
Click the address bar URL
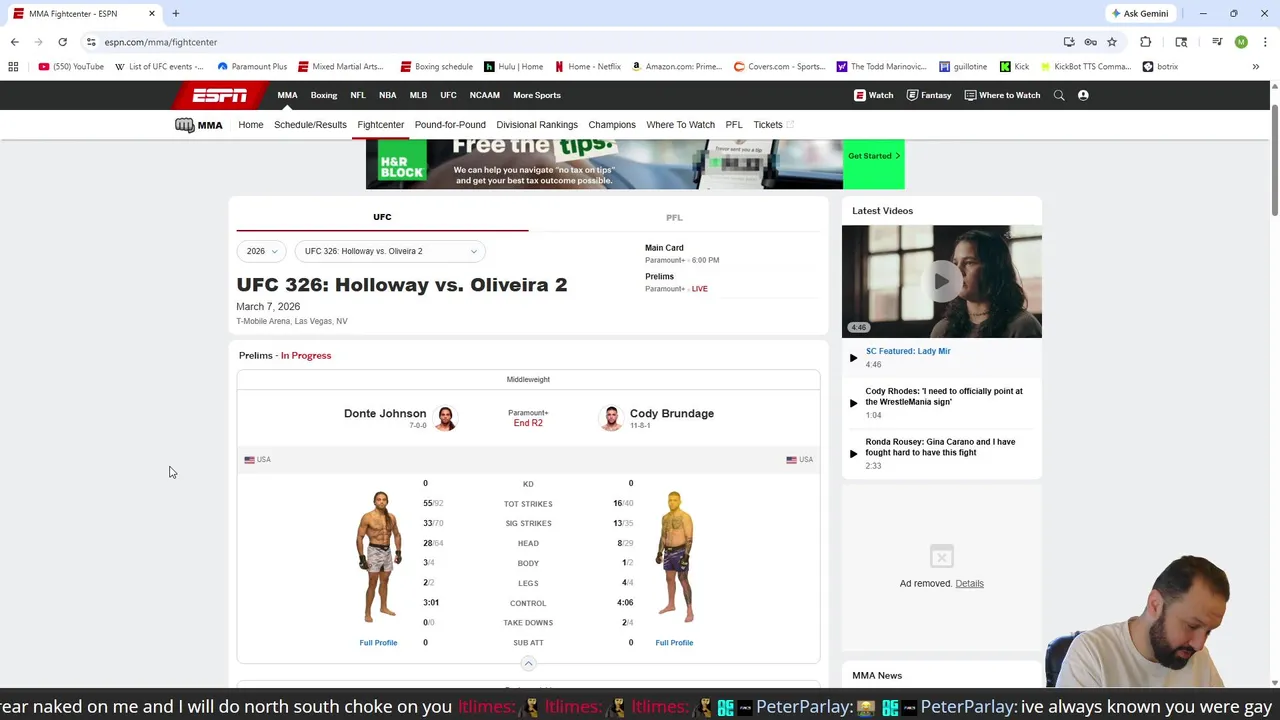(x=160, y=42)
